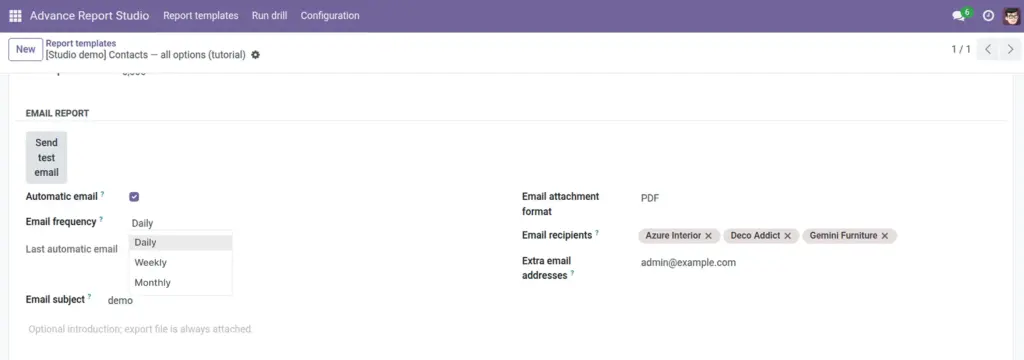Show help tooltip for Extra email addresses
This screenshot has width=1024, height=360.
click(x=573, y=273)
